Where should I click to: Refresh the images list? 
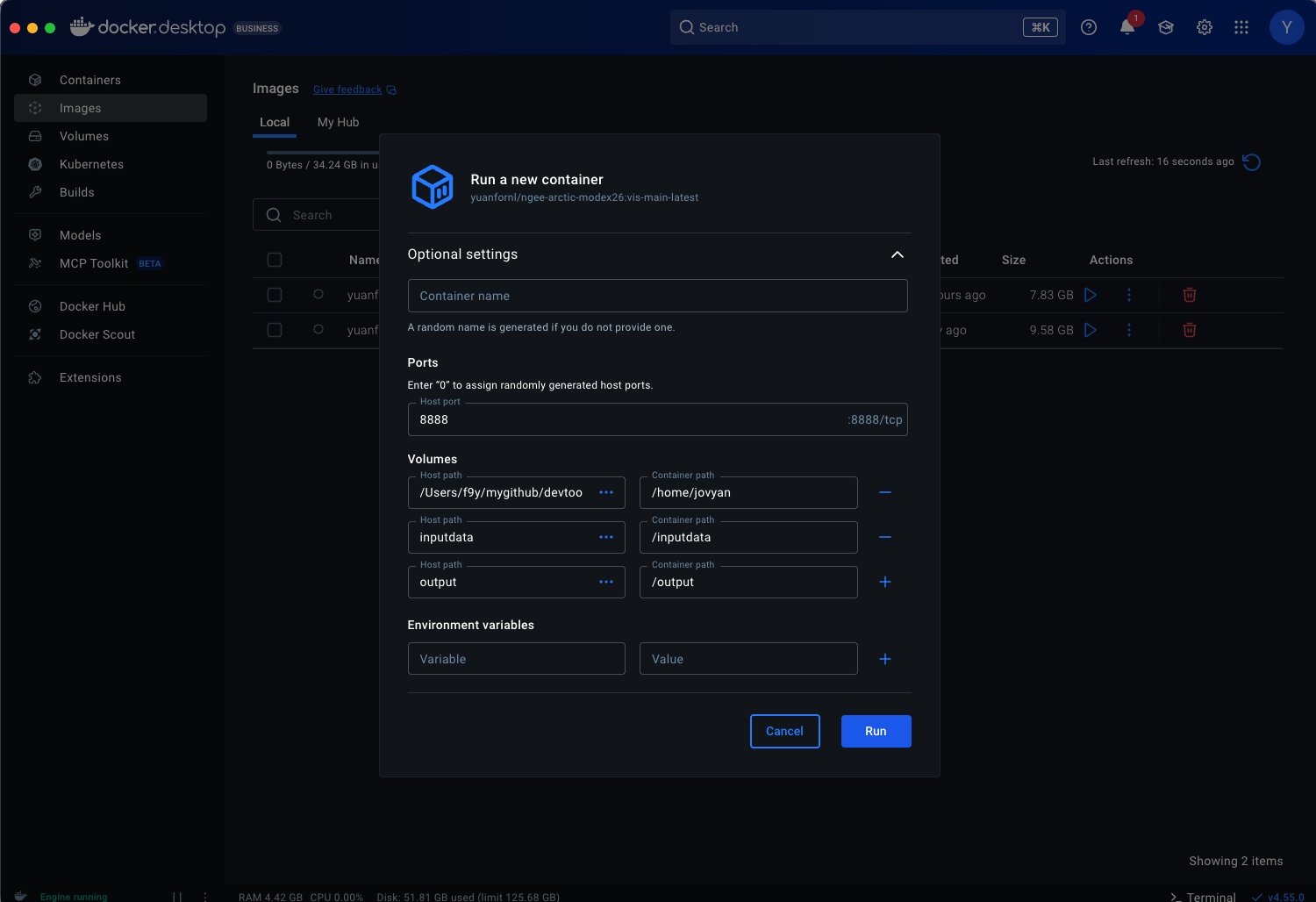click(x=1251, y=161)
